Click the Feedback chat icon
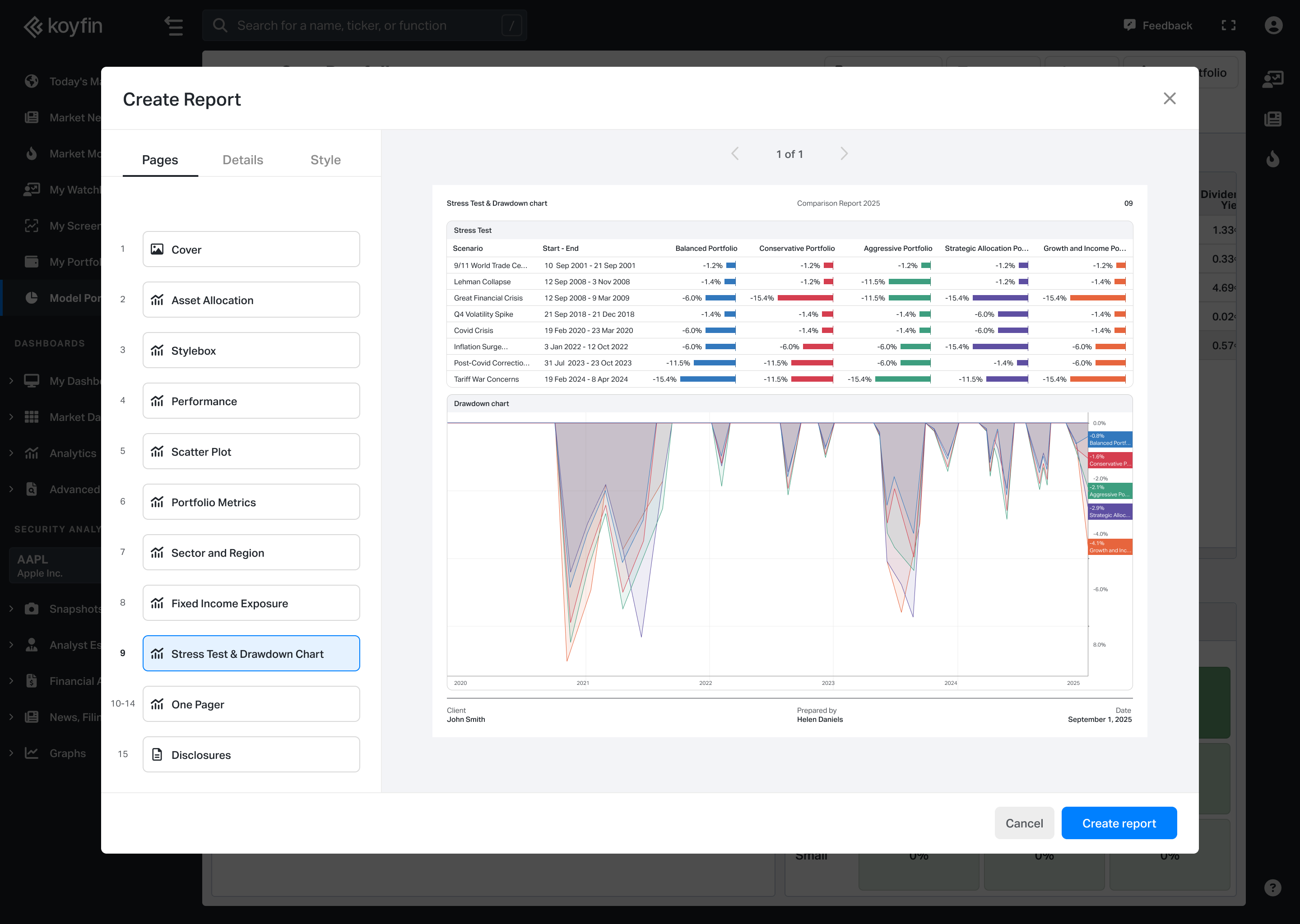 (1129, 25)
